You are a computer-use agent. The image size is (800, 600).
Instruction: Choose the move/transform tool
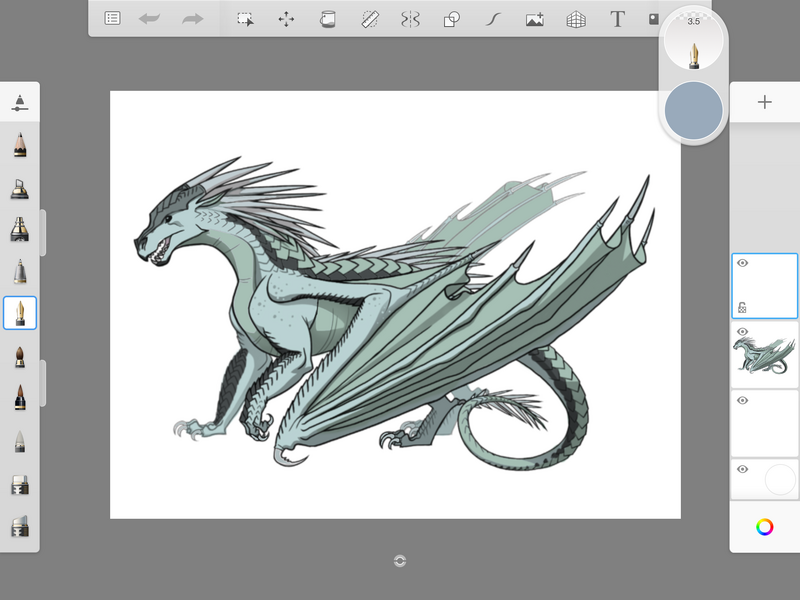point(286,19)
